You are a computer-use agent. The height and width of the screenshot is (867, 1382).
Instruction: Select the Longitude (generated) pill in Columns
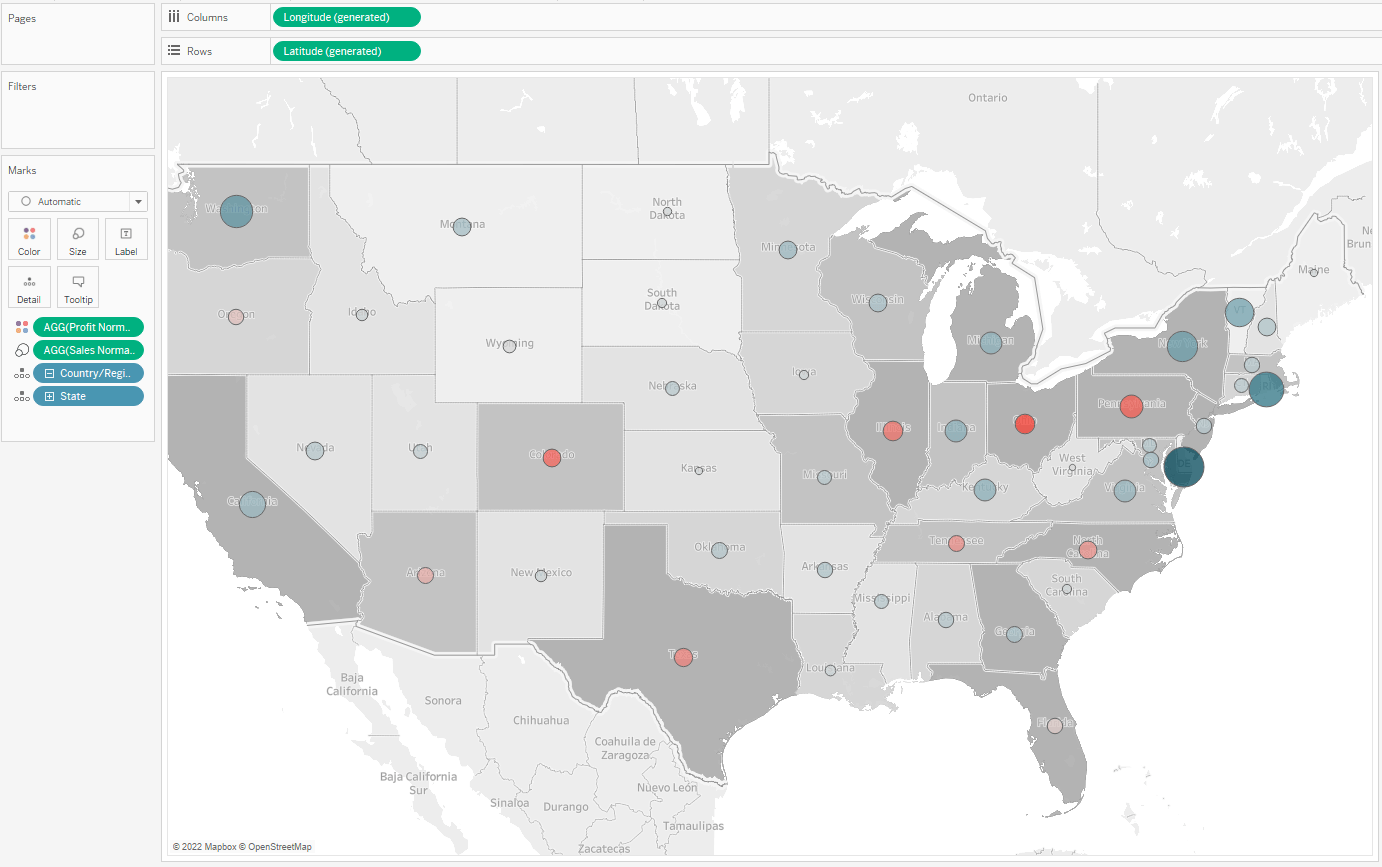coord(346,17)
